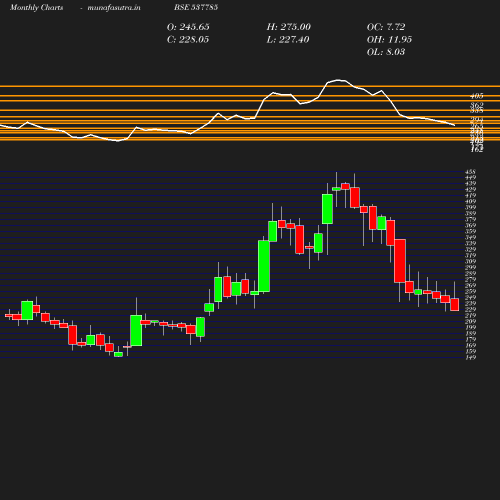Click the large red candlestick falling from 349 to 279
This screenshot has height=500, width=500.
[400, 261]
